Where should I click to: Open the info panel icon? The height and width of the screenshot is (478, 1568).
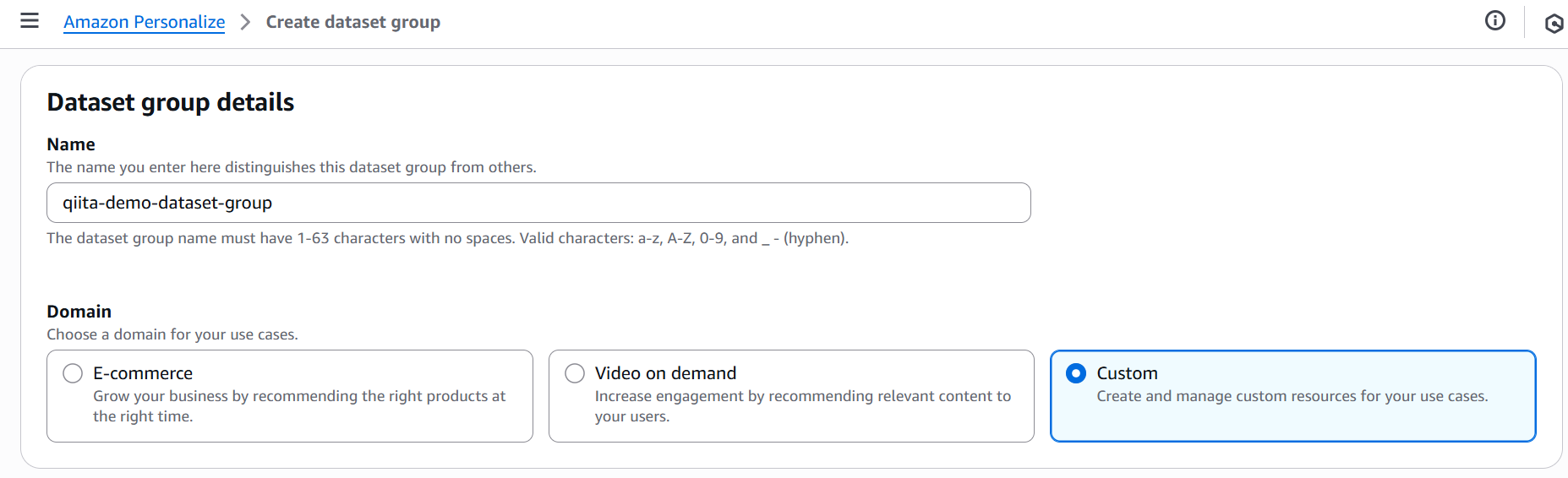pyautogui.click(x=1494, y=21)
